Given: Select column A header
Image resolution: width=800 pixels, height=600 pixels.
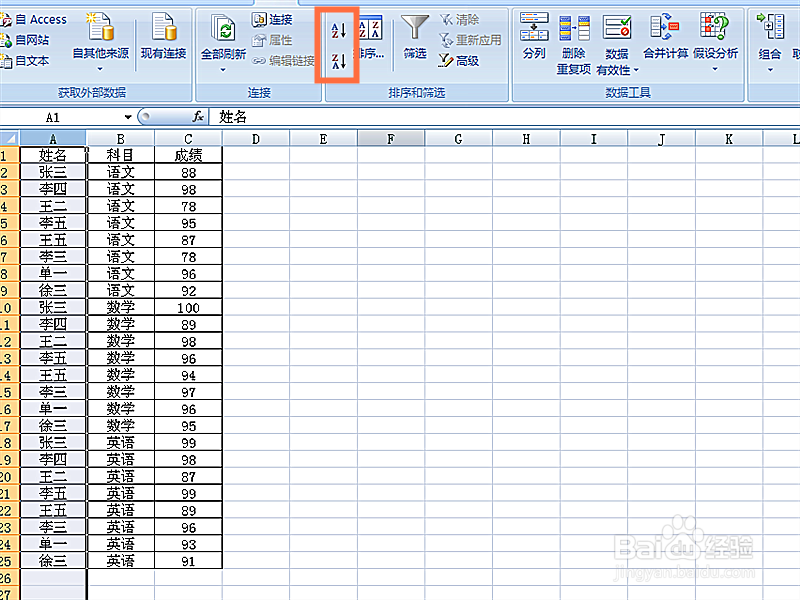Looking at the screenshot, I should tap(53, 138).
